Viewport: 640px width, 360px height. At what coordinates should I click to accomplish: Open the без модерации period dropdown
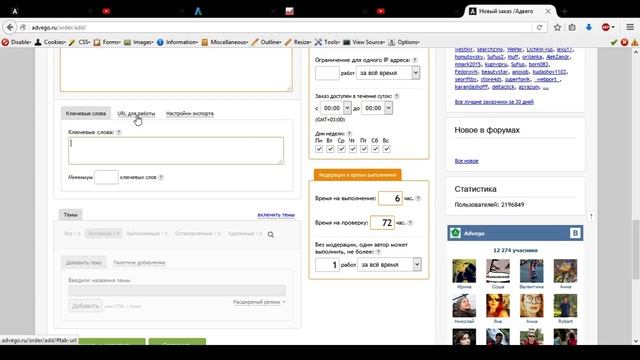click(x=389, y=265)
